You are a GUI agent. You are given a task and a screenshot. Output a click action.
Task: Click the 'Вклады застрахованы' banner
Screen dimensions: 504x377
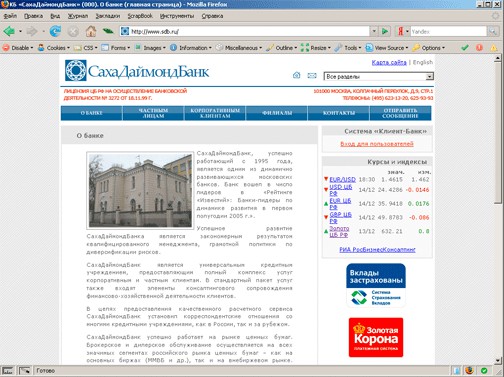tap(376, 286)
